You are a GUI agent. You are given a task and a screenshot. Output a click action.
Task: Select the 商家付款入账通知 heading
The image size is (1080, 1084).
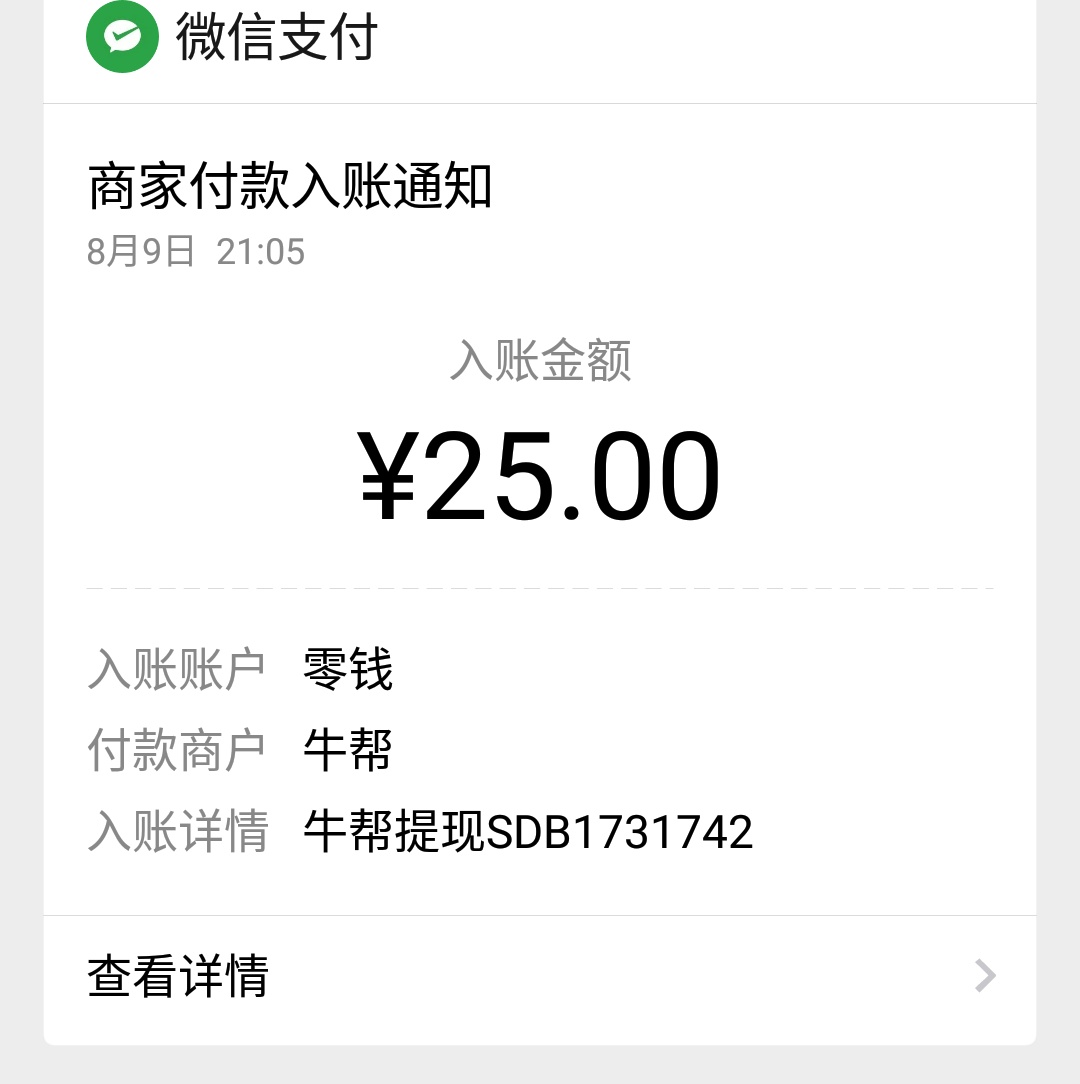[290, 186]
